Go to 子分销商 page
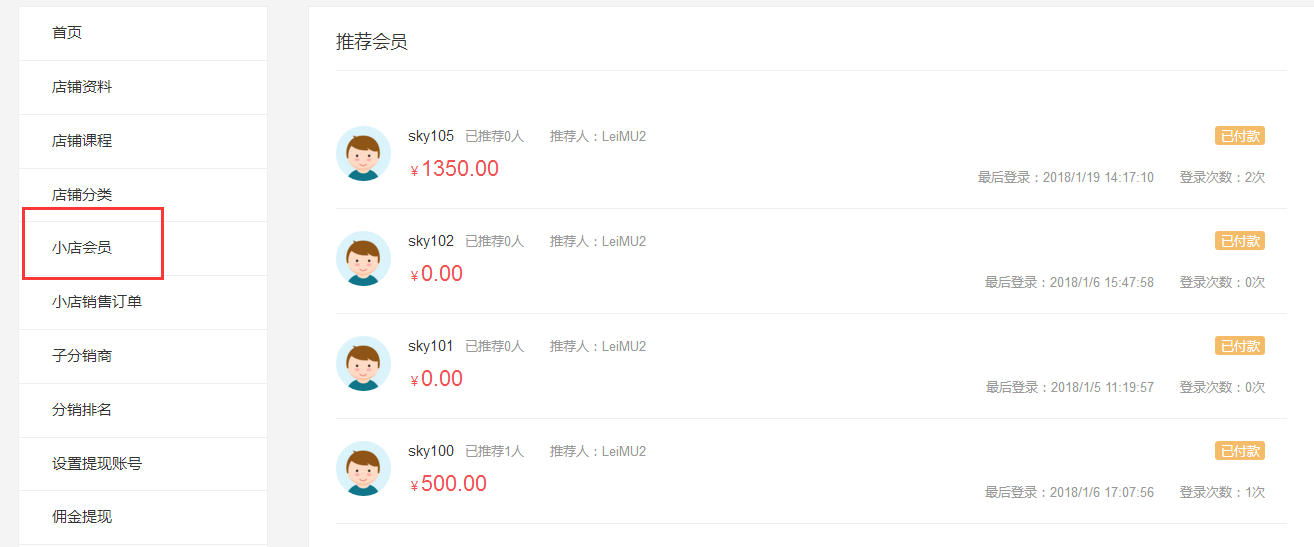 click(x=143, y=356)
